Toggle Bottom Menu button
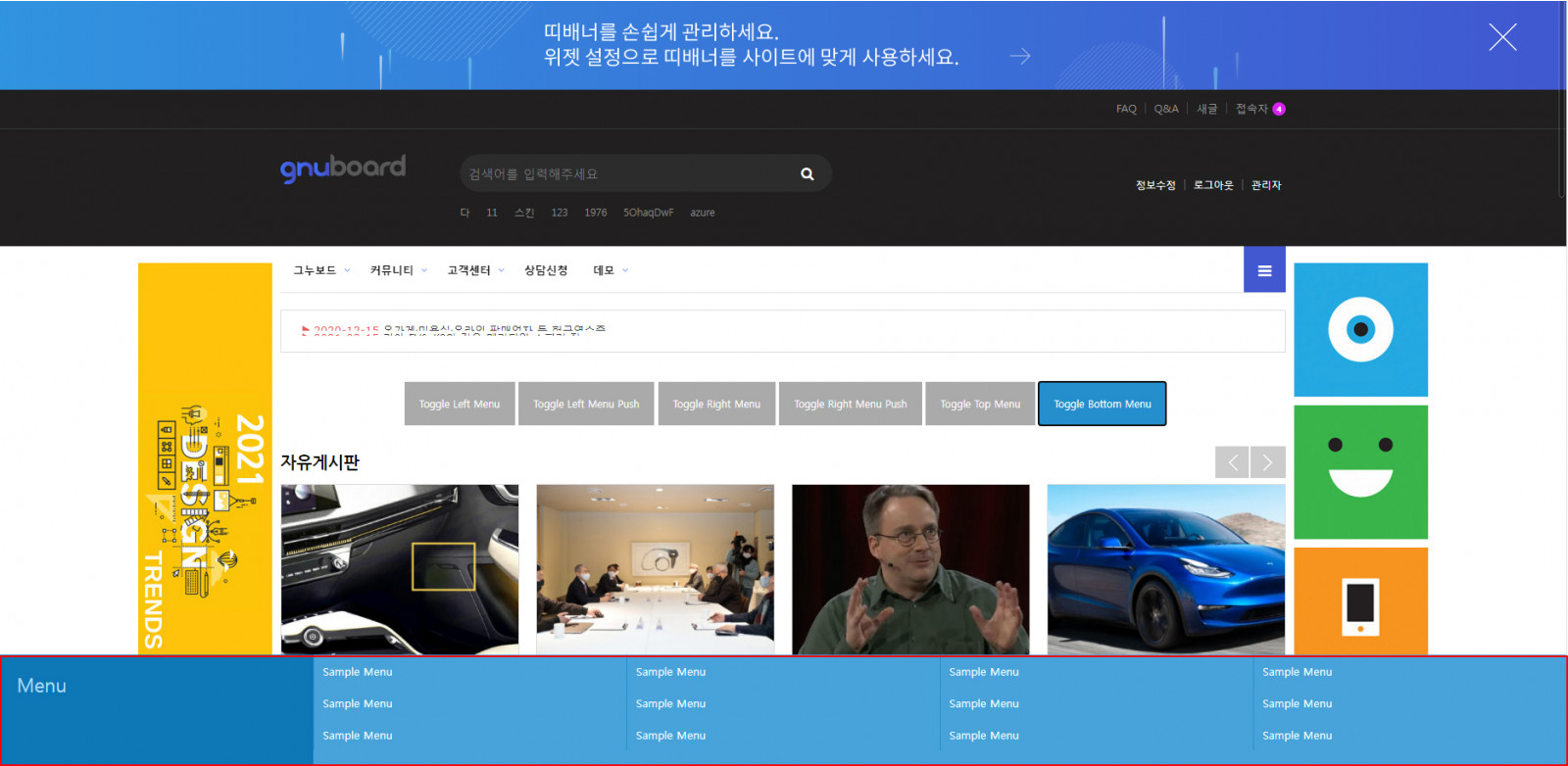 (1102, 404)
